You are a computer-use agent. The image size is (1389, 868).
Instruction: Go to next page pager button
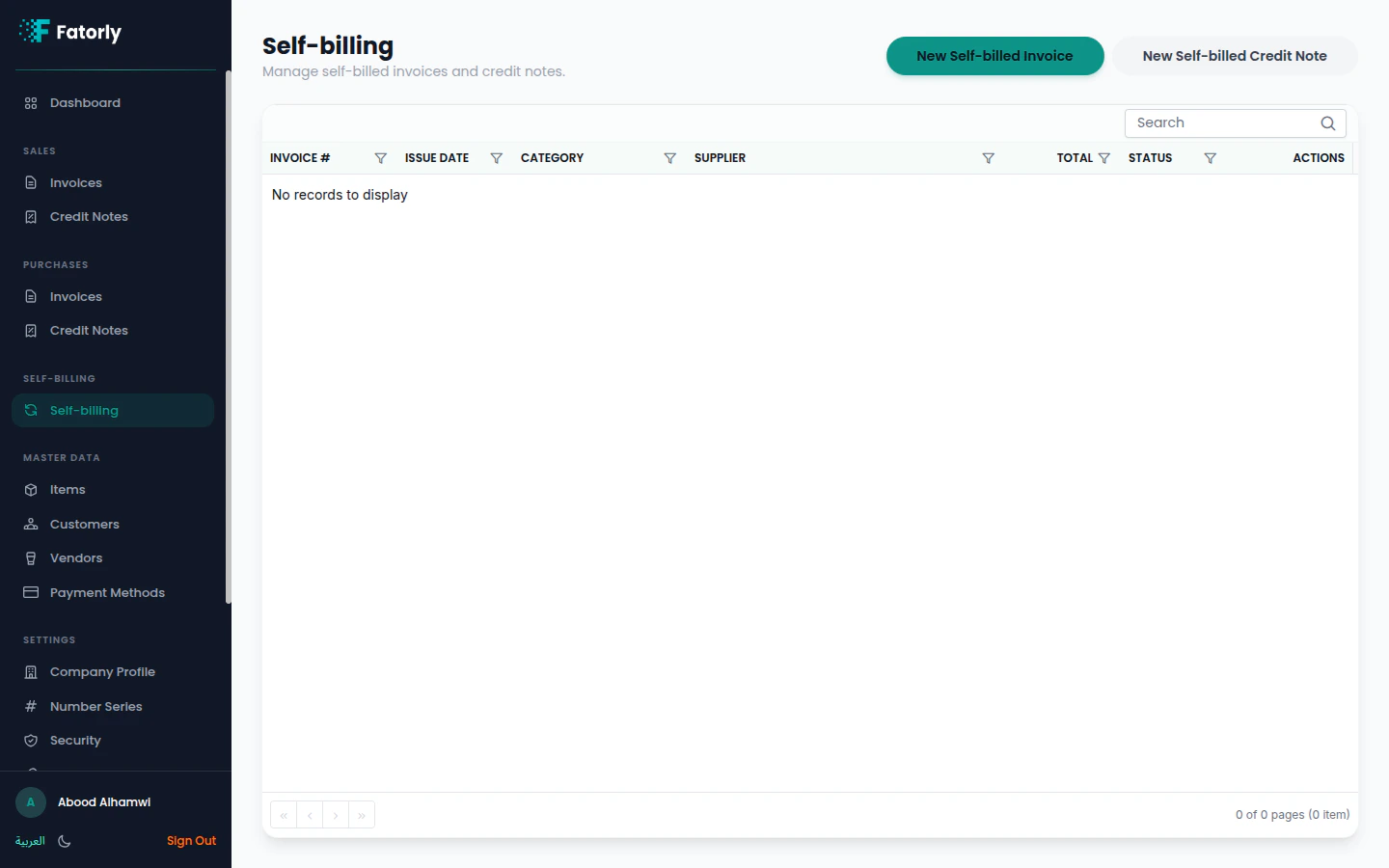pos(336,815)
